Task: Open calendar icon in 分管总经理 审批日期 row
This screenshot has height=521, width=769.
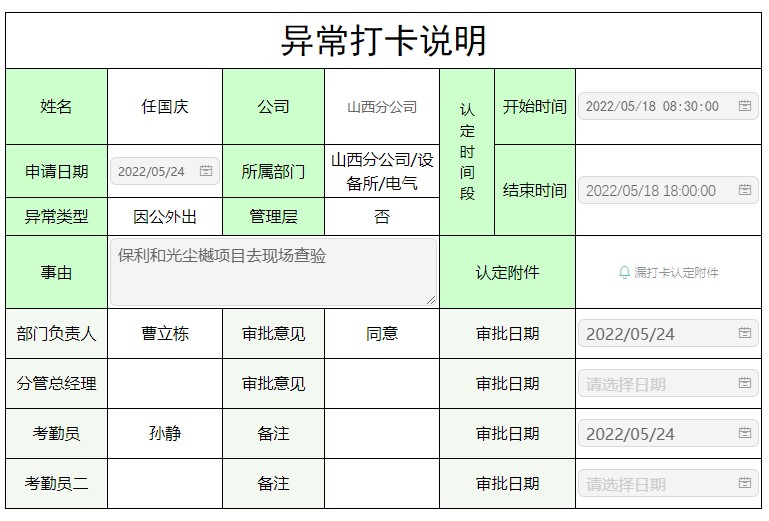Action: 744,383
